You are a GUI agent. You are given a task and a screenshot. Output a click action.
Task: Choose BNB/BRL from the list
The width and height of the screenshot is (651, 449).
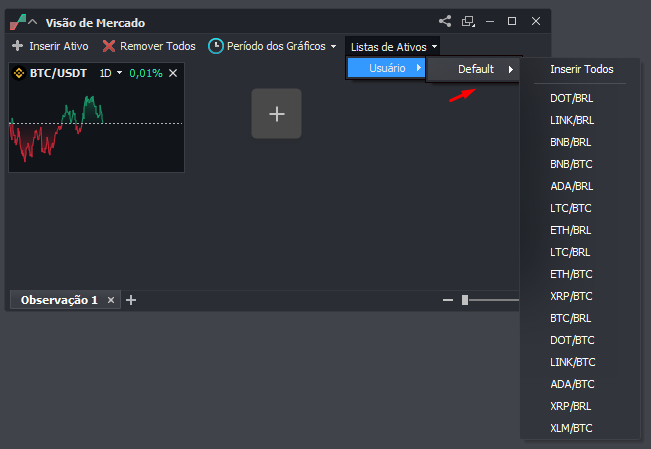(x=570, y=142)
